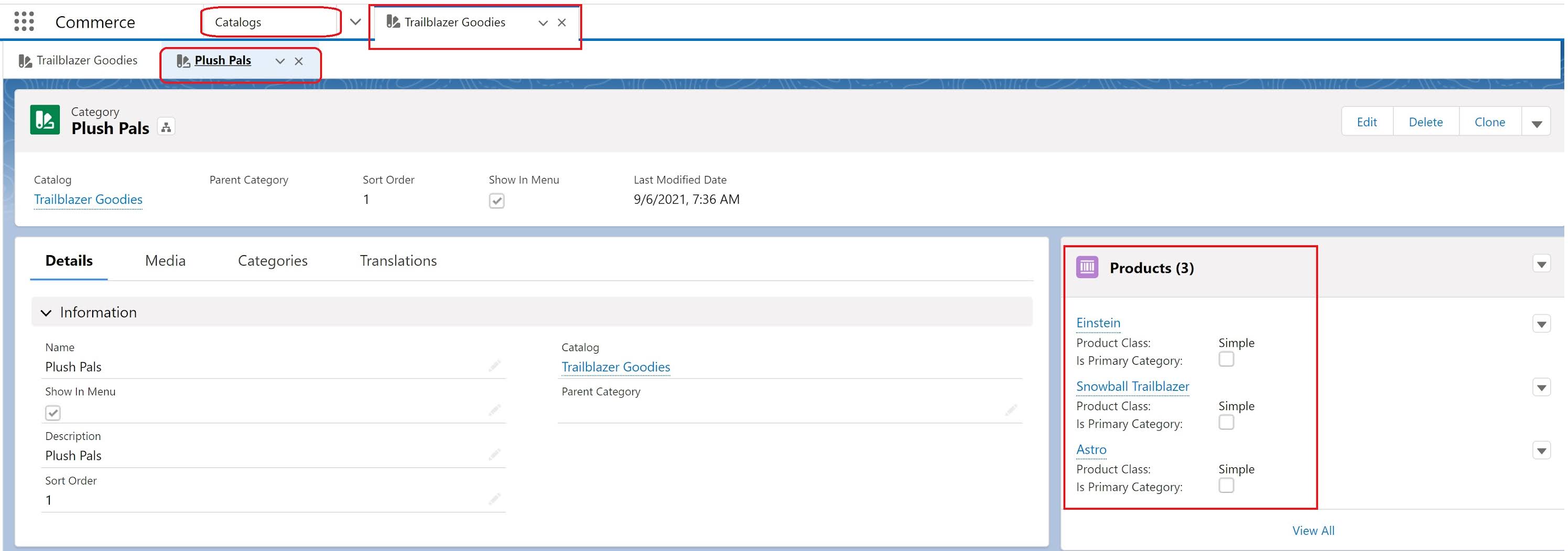Image resolution: width=1568 pixels, height=551 pixels.
Task: Click the Plush Pals record title
Action: (x=110, y=128)
